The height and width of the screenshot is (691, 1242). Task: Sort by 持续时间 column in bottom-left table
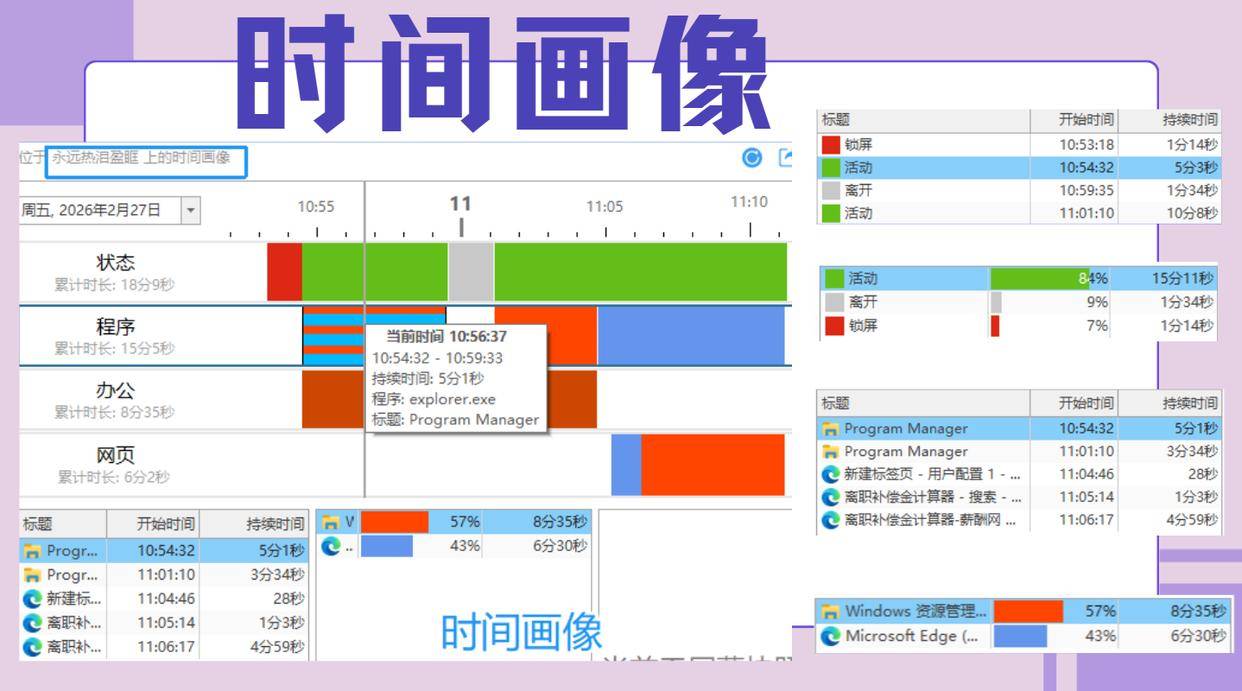coord(275,524)
